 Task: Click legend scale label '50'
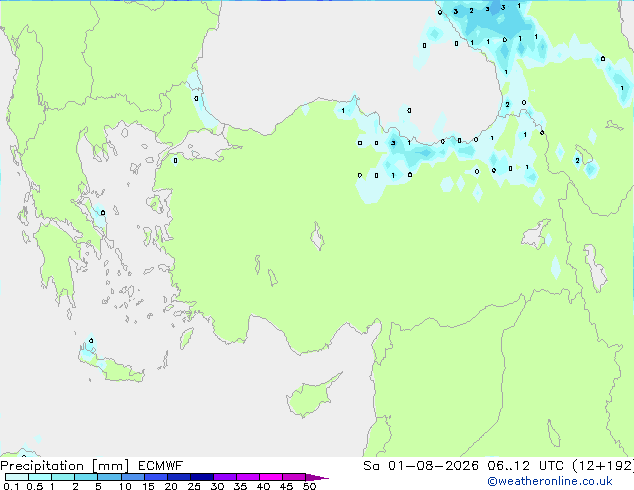coord(309,486)
